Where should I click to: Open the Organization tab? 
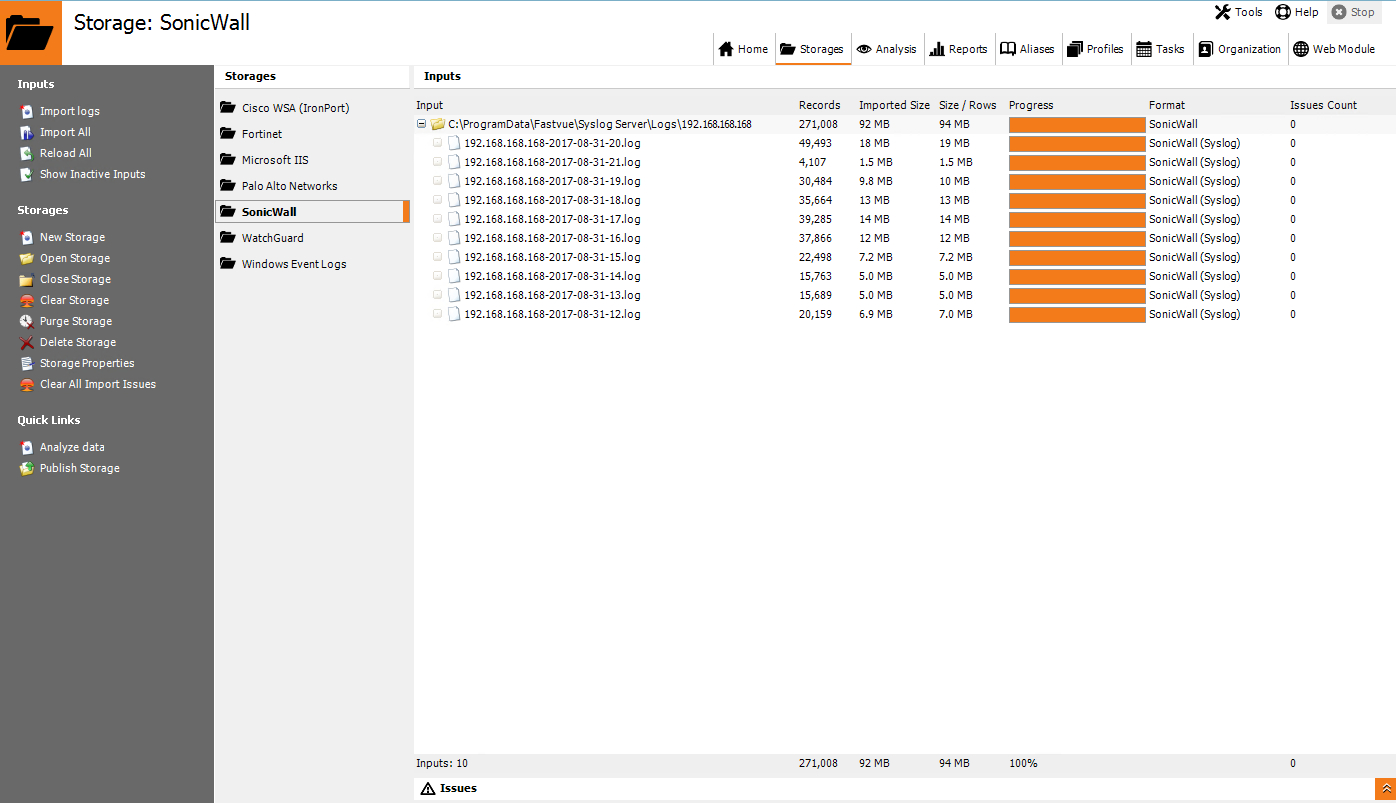(x=1240, y=49)
